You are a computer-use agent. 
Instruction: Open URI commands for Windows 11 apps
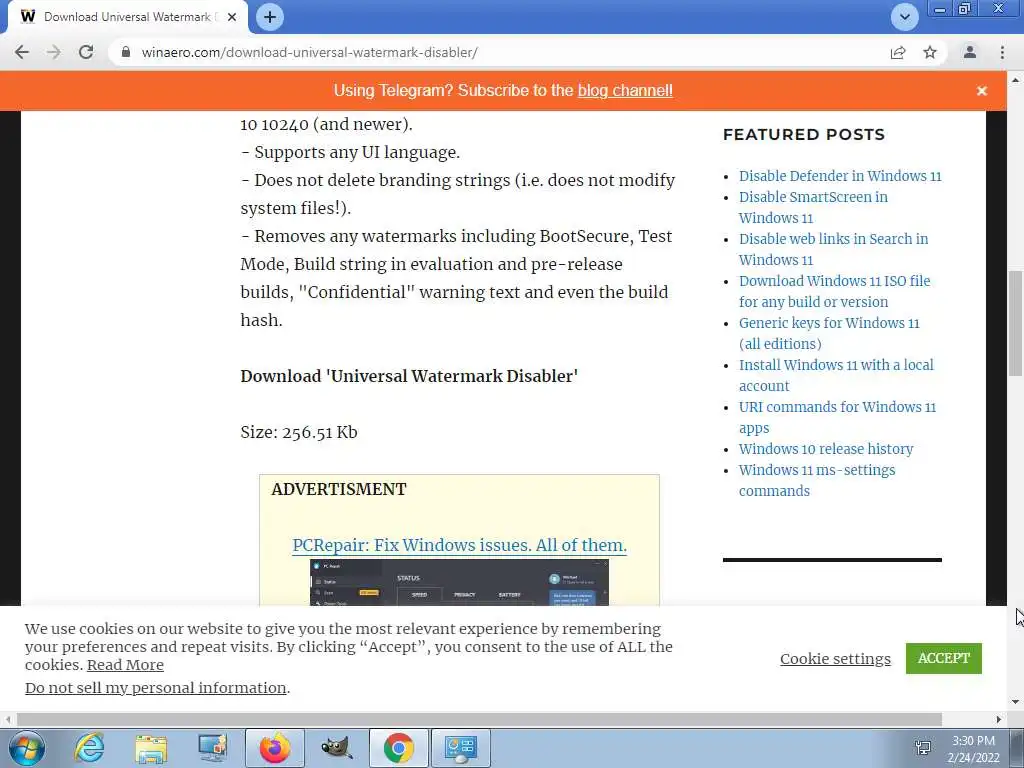click(x=837, y=417)
